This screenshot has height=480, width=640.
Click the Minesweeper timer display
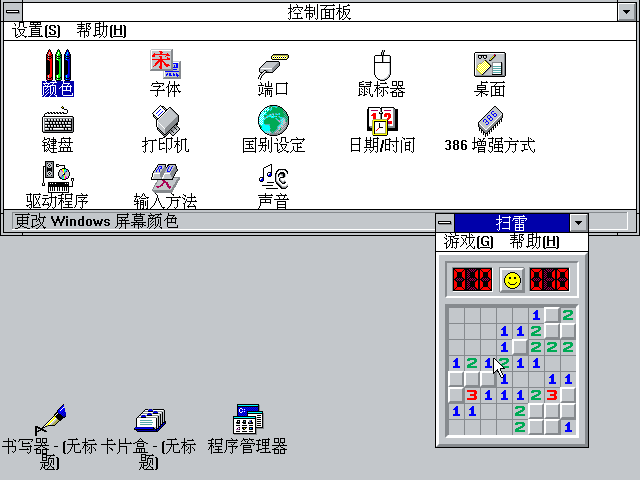[x=549, y=280]
